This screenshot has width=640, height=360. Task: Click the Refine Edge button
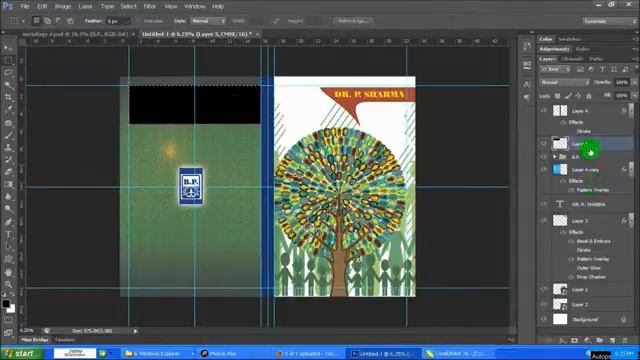click(353, 20)
